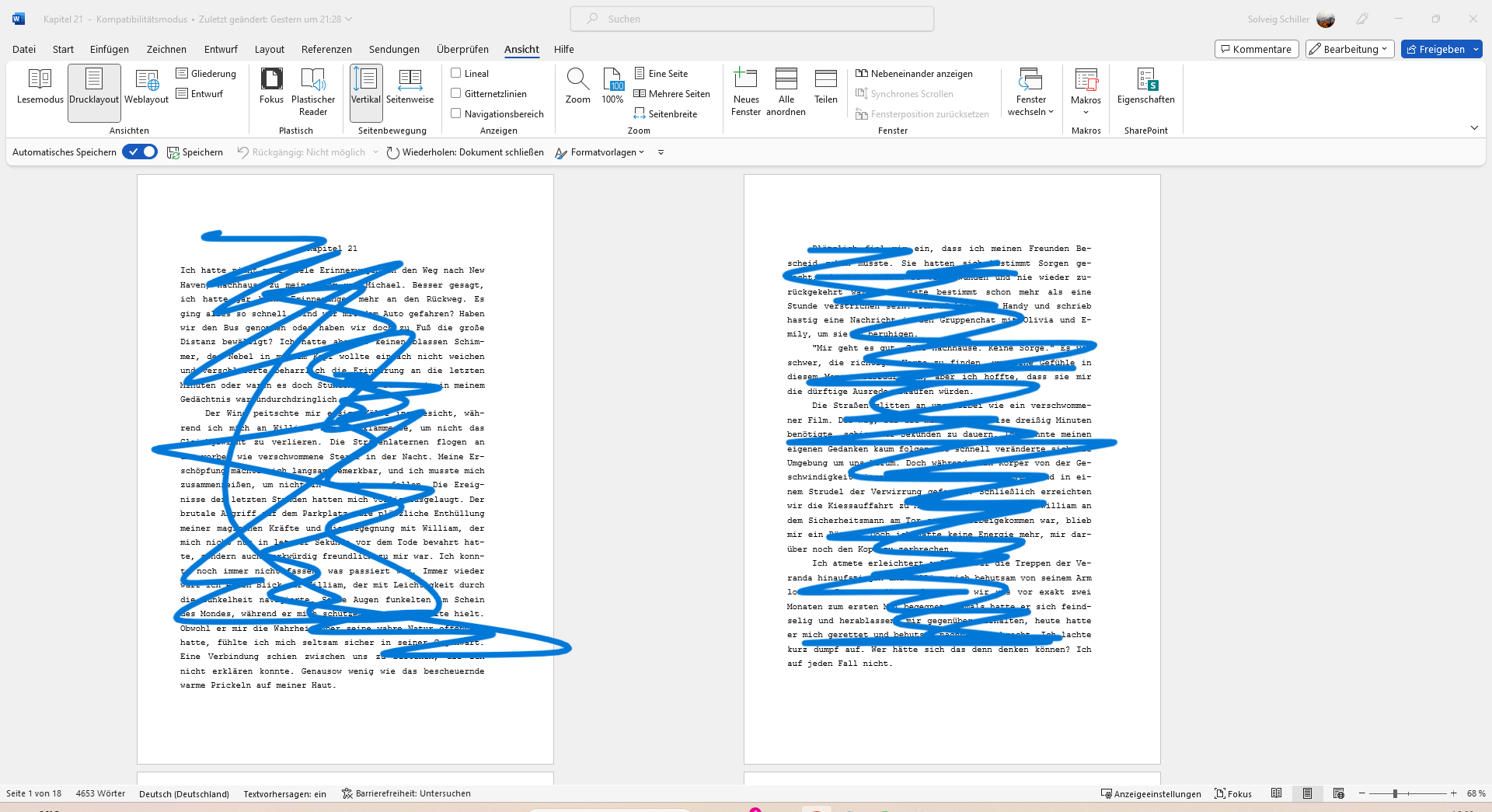The width and height of the screenshot is (1492, 812).
Task: Open the Bearbeitung mode dropdown
Action: 1350,49
